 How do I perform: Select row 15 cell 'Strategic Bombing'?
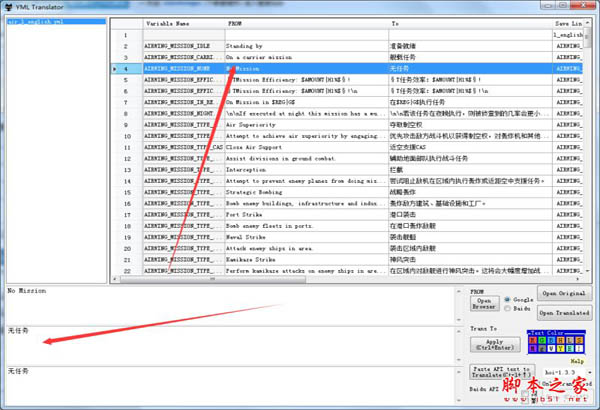pyautogui.click(x=307, y=192)
